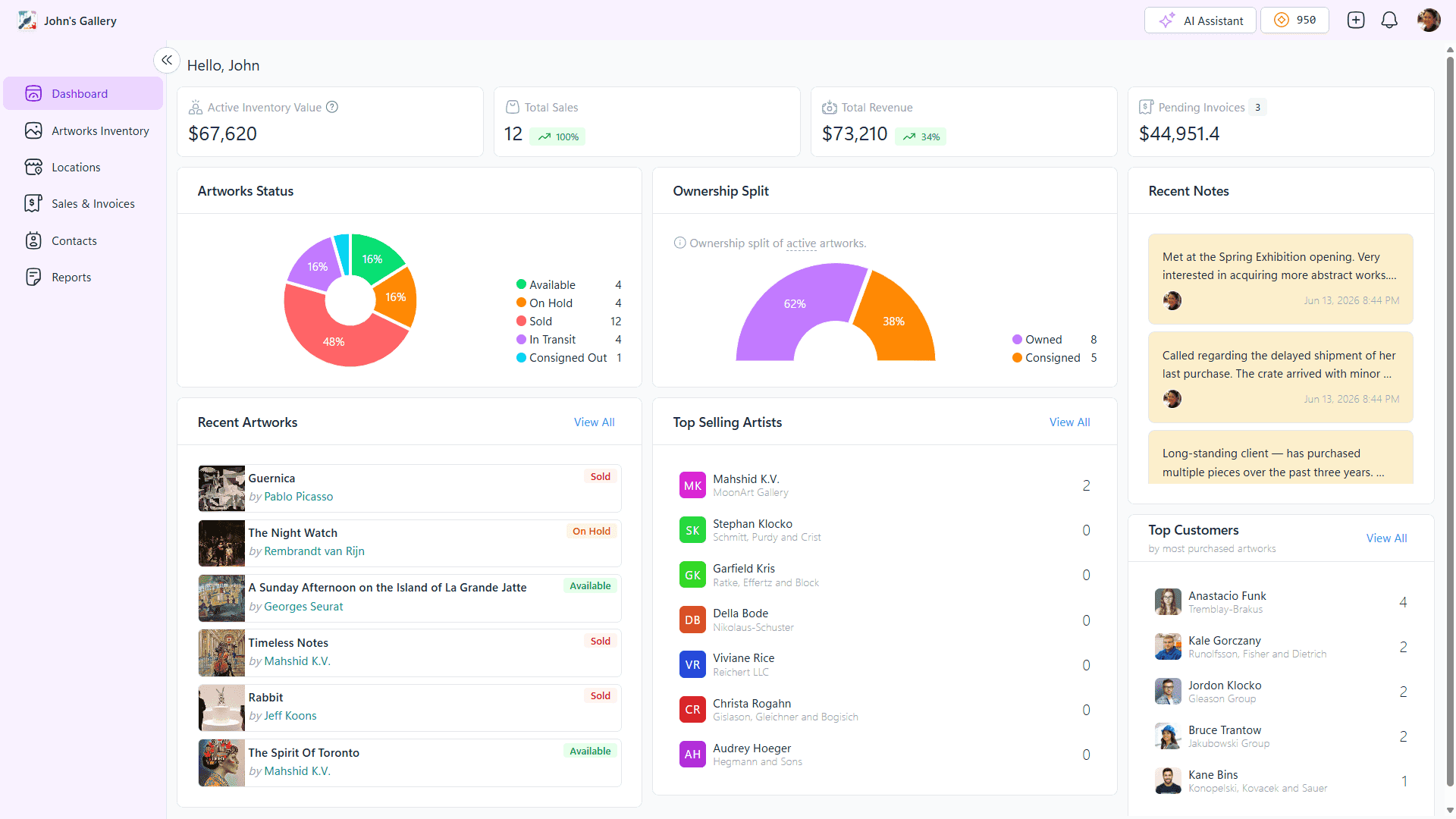Open Kale Gorczany customer avatar

click(x=1168, y=646)
